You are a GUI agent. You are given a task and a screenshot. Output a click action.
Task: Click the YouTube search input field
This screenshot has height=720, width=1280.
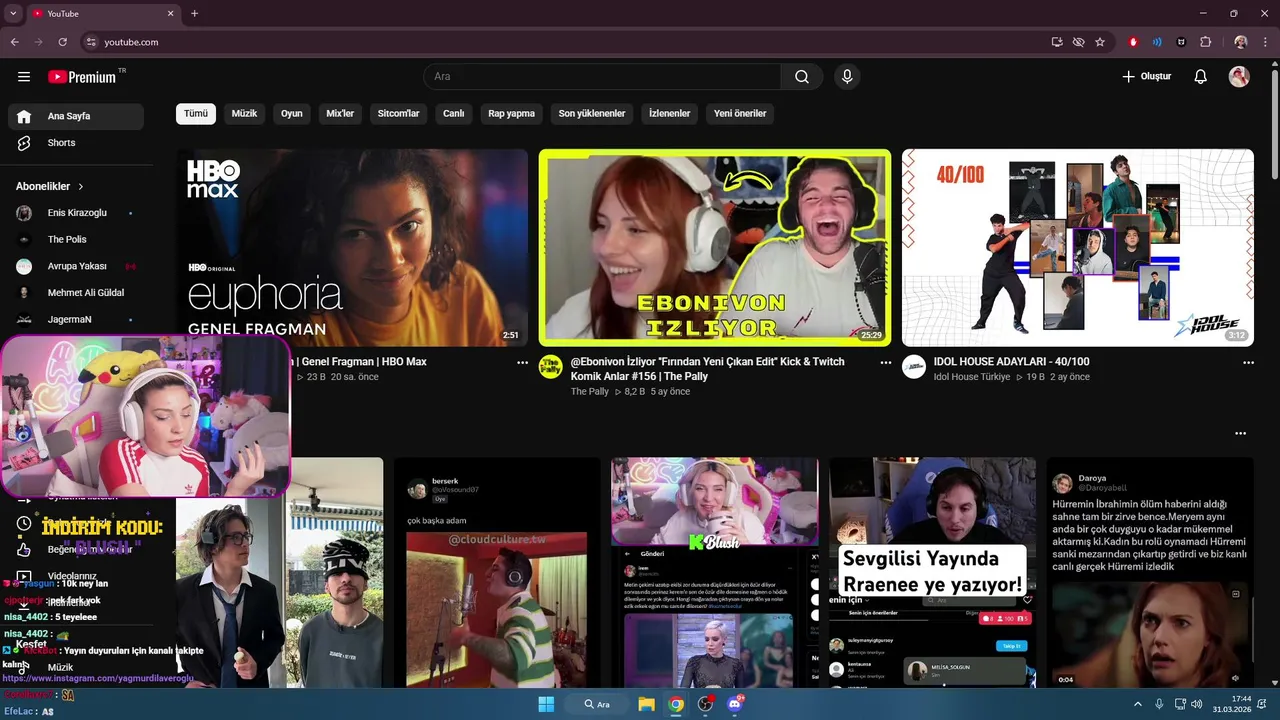pyautogui.click(x=602, y=77)
